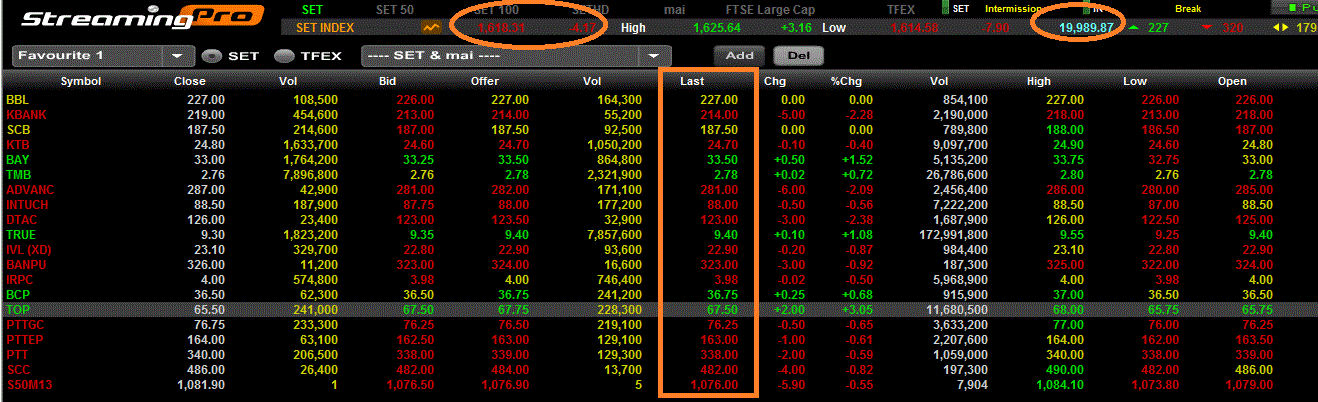
Task: Click PTT open value 339.00
Action: point(1255,355)
